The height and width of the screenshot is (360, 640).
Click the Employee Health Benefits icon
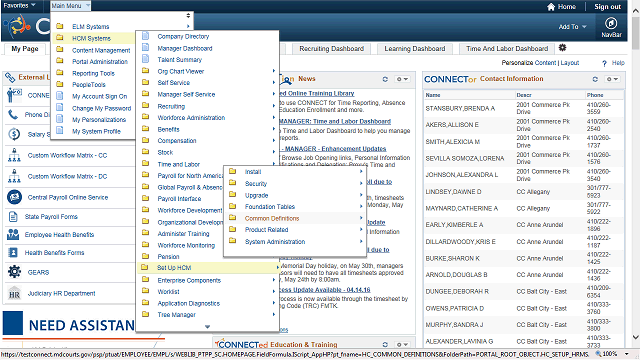[13, 234]
